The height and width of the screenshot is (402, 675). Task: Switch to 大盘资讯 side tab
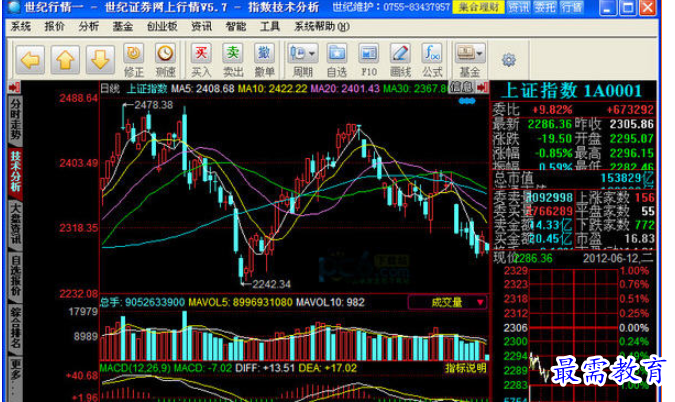[15, 224]
